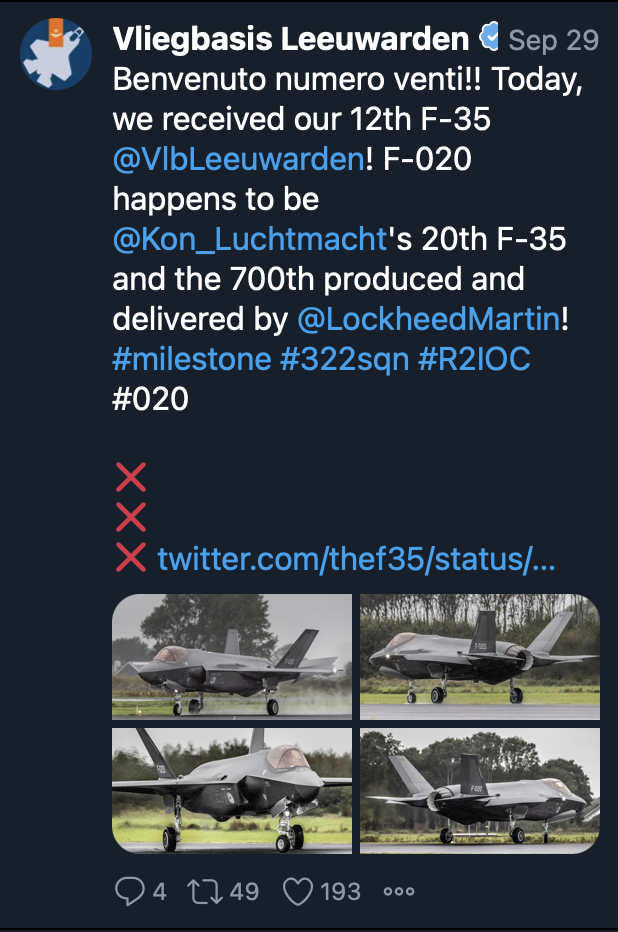Open the @VlbLeeuwarden mention
The width and height of the screenshot is (618, 932).
pyautogui.click(x=238, y=159)
